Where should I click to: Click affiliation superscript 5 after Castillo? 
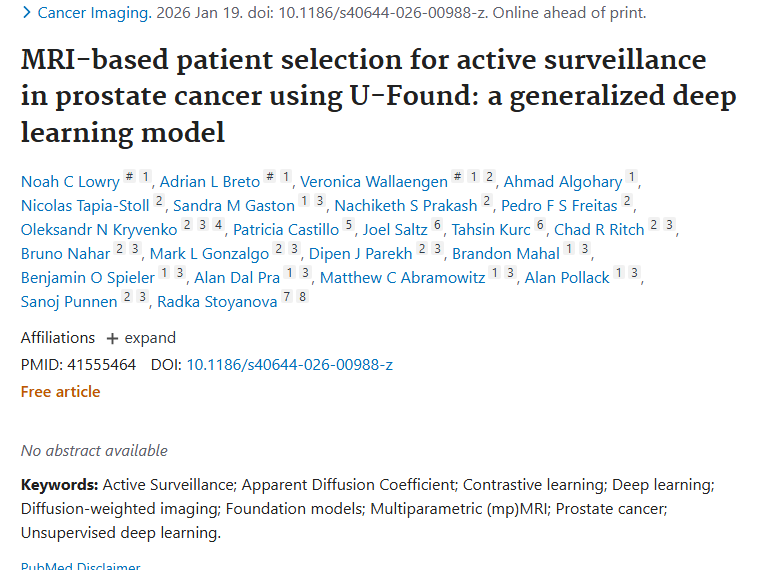[349, 227]
